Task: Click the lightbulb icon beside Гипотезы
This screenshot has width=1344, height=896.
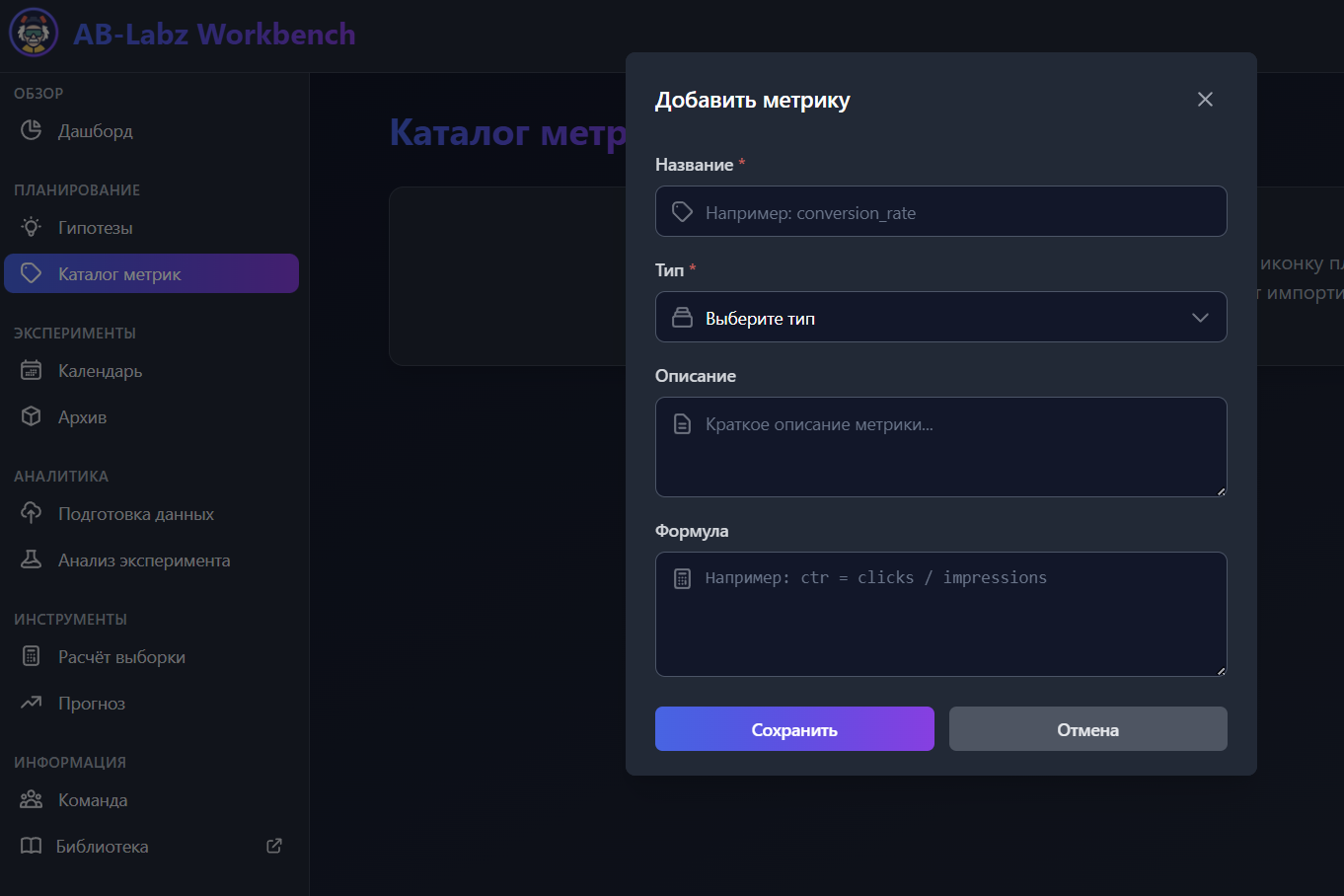Action: [32, 227]
